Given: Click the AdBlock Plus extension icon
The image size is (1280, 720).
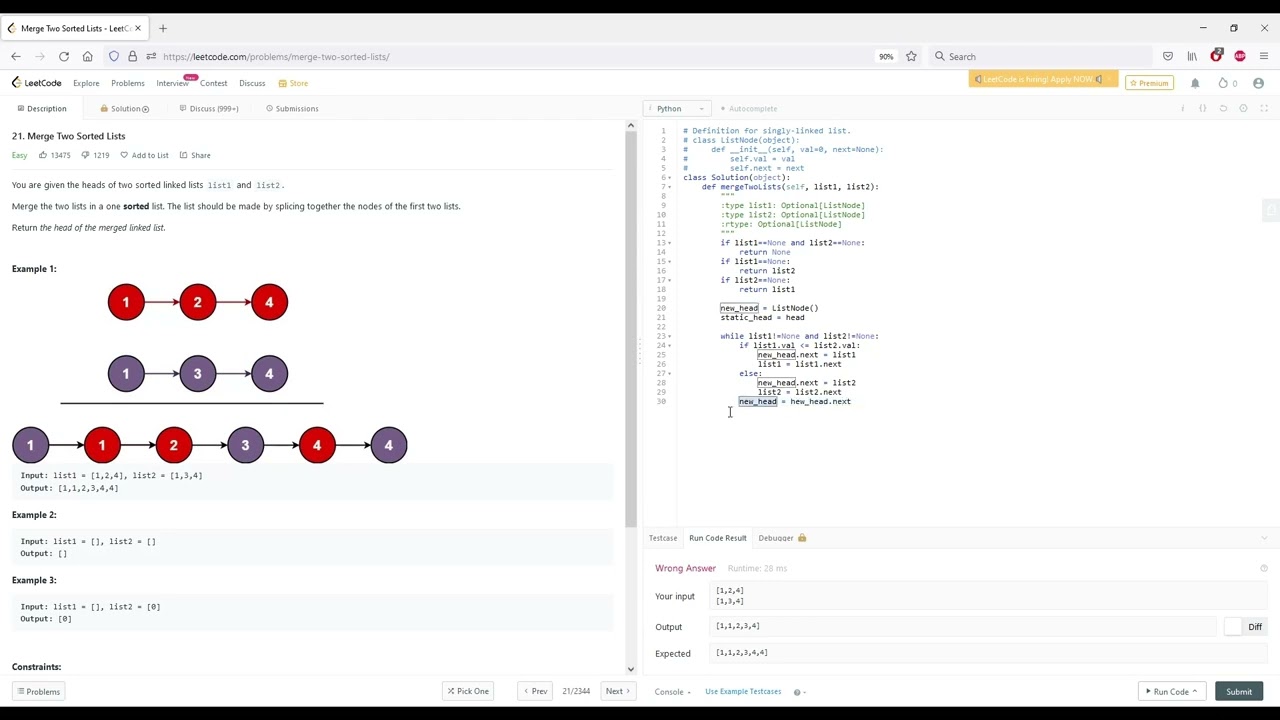Looking at the screenshot, I should (x=1240, y=57).
